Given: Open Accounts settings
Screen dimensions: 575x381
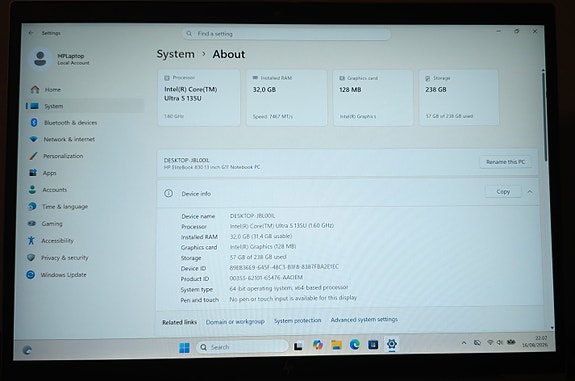Looking at the screenshot, I should point(85,190).
